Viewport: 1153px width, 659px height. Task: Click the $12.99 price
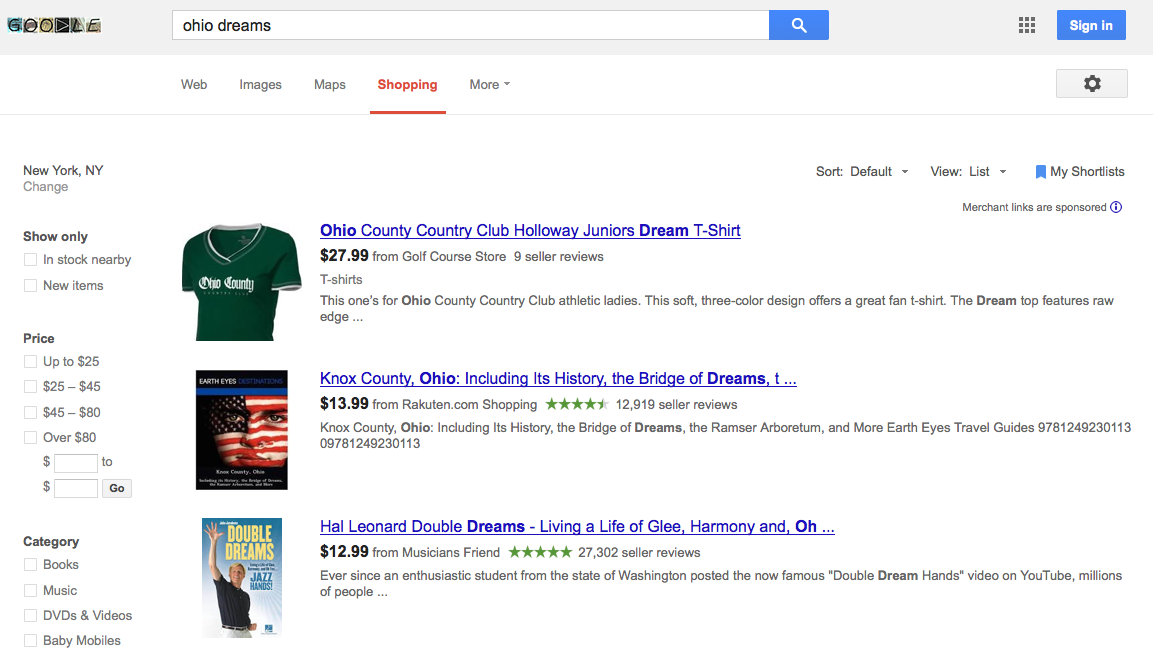[344, 552]
